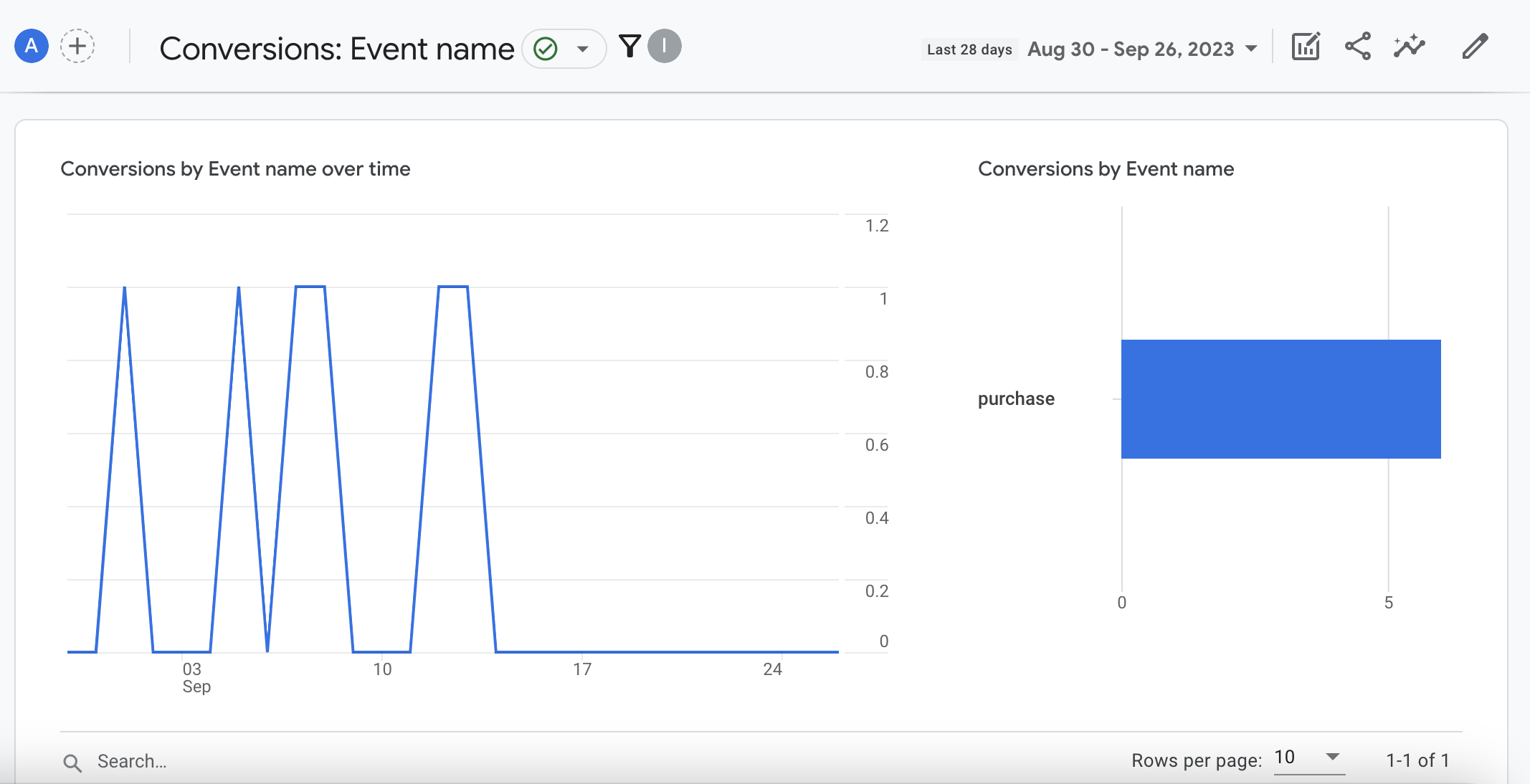Open the Rows per page dropdown

(1308, 758)
